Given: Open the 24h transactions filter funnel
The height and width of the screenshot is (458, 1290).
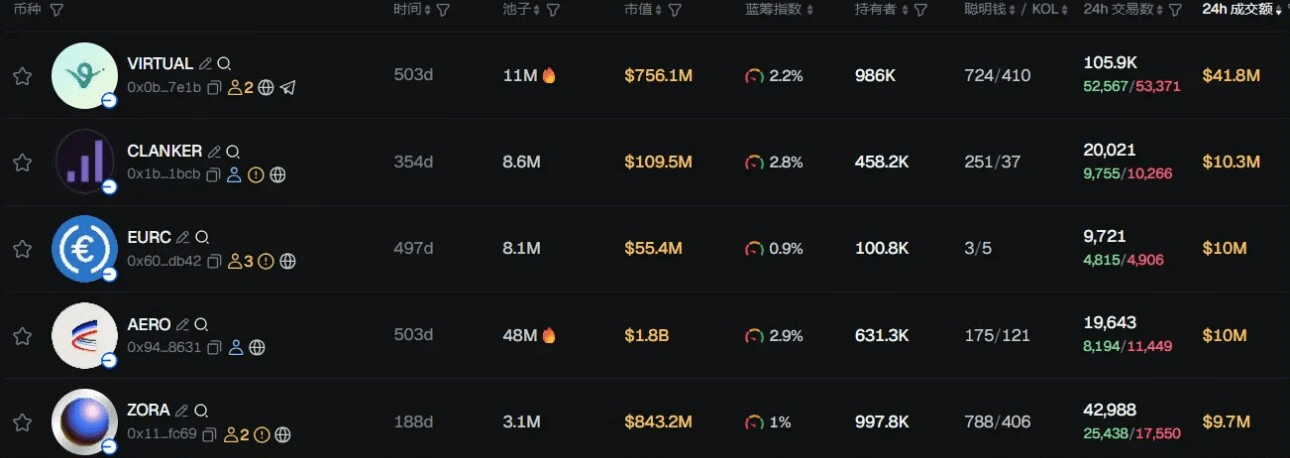Looking at the screenshot, I should click(x=1176, y=10).
